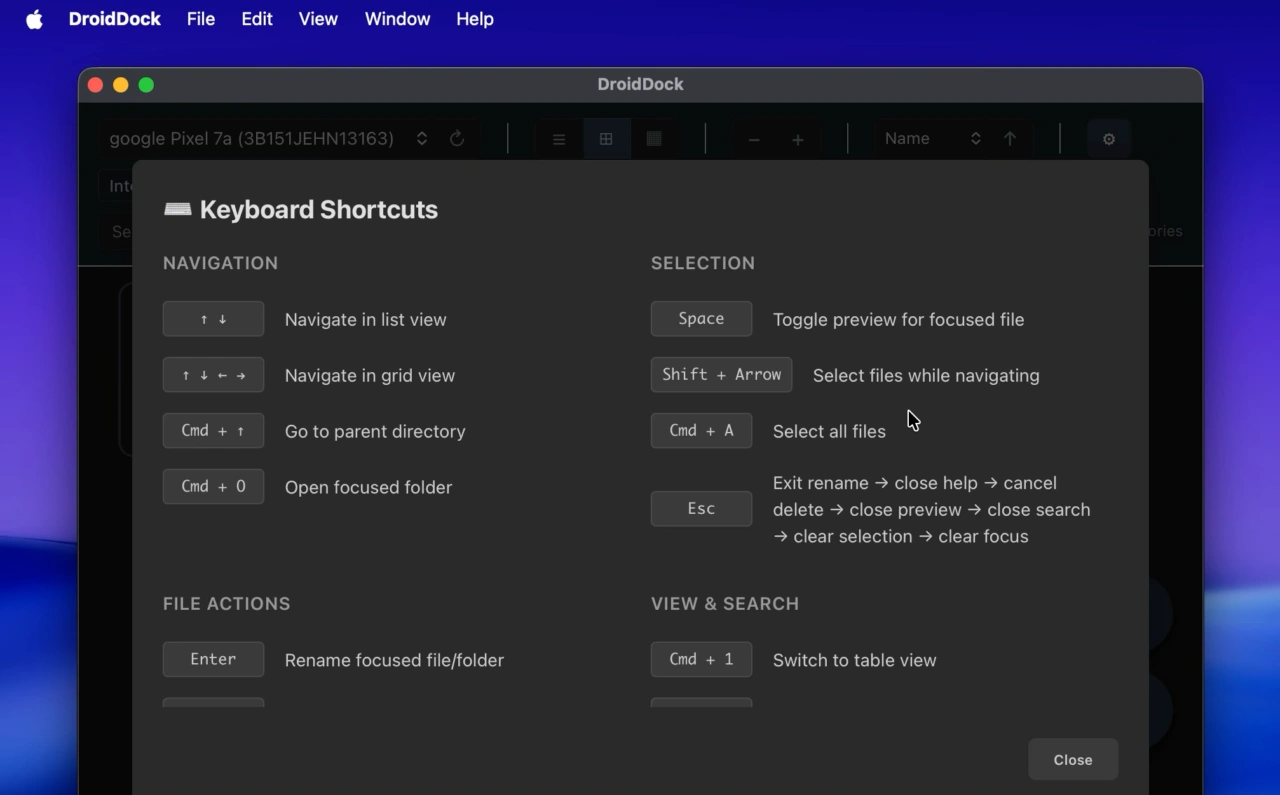1280x795 pixels.
Task: Click the minus icon to shrink thumbnails
Action: tap(754, 140)
